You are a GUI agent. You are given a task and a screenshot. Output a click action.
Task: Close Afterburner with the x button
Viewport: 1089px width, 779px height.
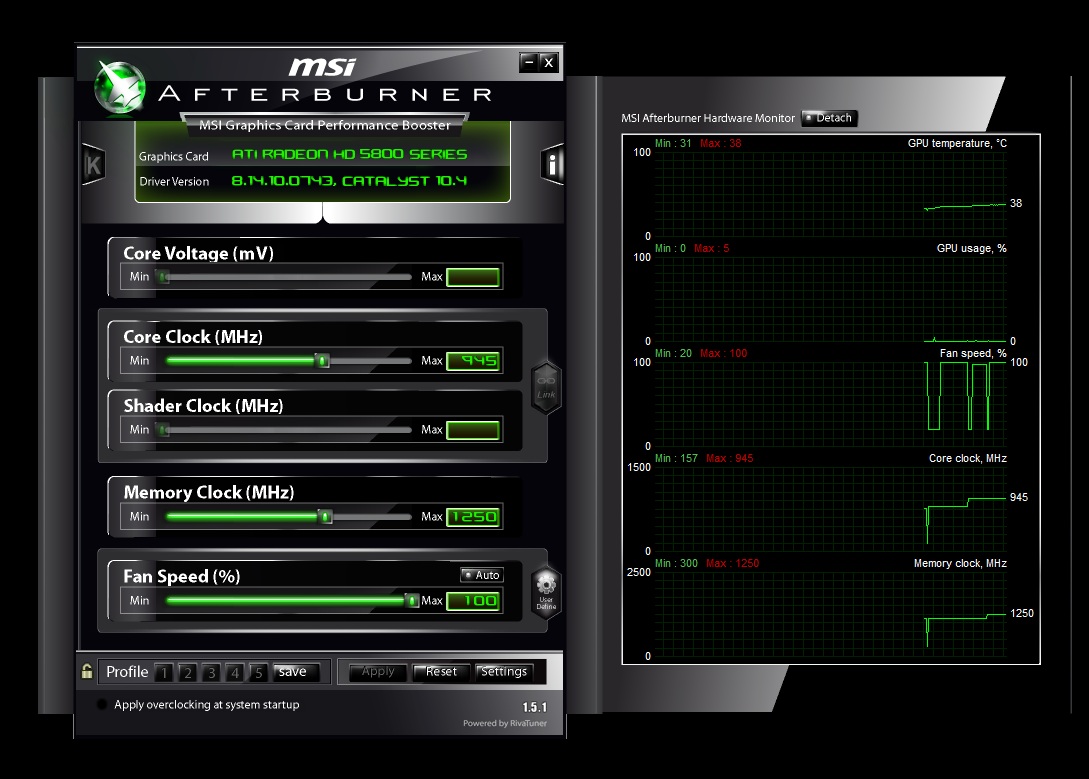548,63
